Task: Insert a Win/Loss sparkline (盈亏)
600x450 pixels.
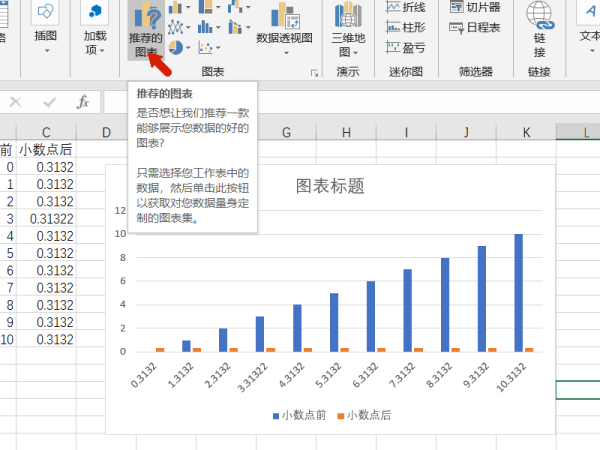Action: coord(406,47)
